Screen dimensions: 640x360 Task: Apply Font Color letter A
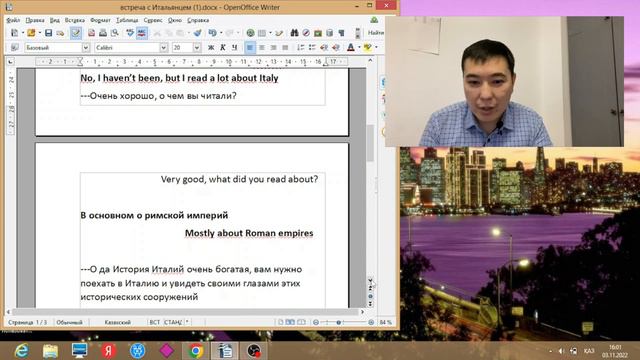click(x=351, y=48)
